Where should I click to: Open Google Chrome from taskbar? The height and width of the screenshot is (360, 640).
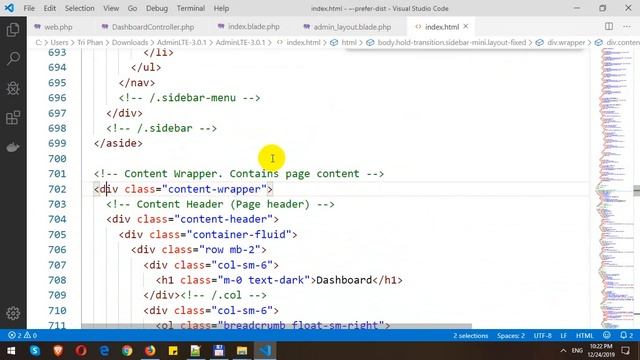tap(127, 351)
